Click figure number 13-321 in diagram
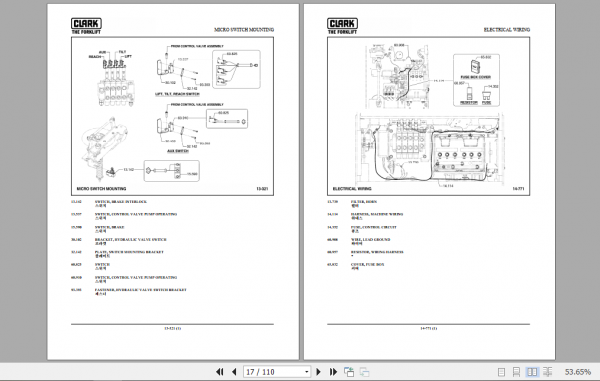The image size is (600, 381). pos(262,189)
